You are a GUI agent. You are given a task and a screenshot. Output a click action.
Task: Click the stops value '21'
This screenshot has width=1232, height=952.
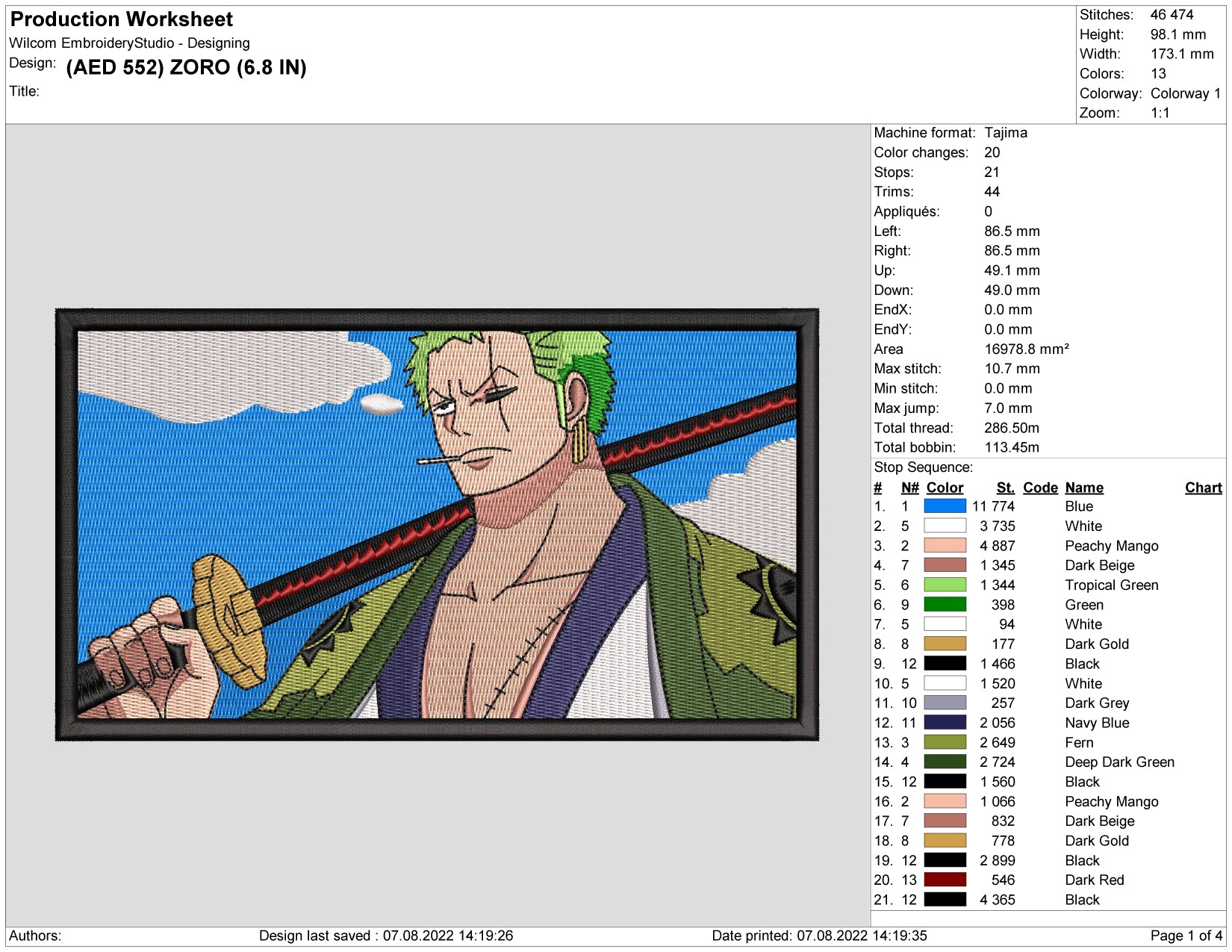click(x=992, y=172)
